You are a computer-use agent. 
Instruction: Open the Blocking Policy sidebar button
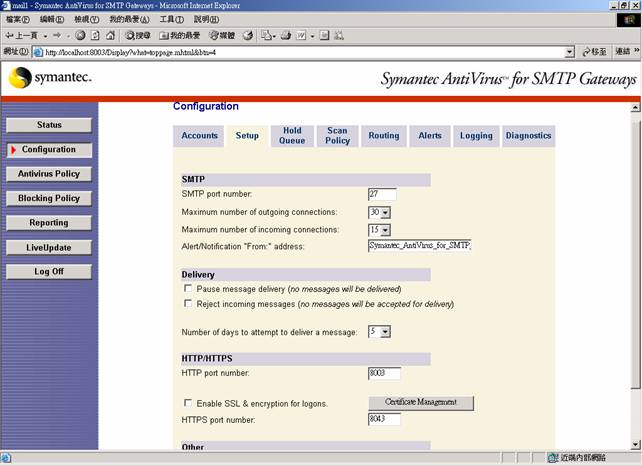click(x=49, y=198)
